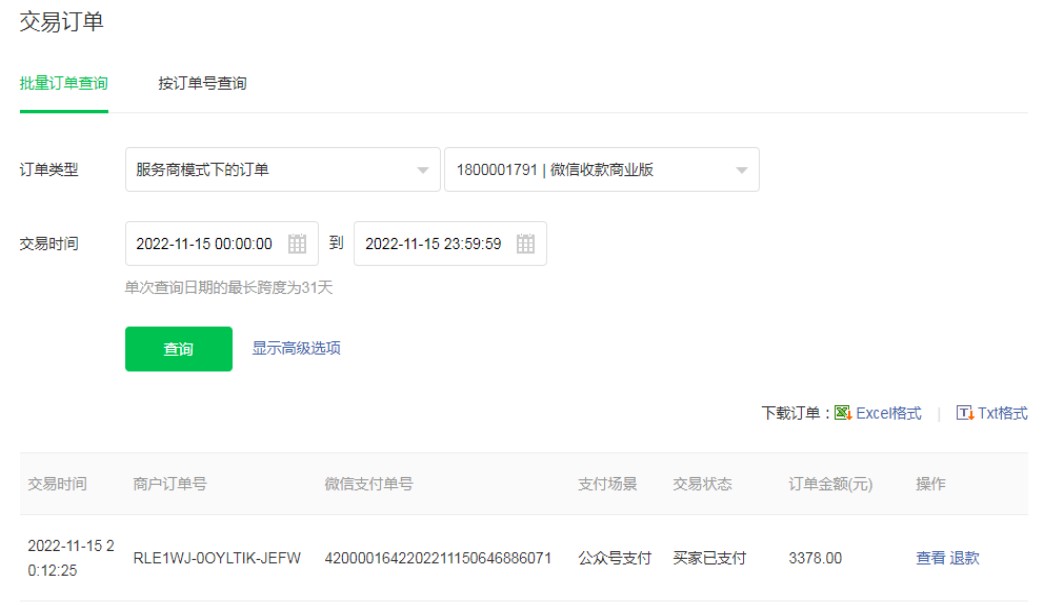The width and height of the screenshot is (1043, 605).
Task: Click 查看 to view the order
Action: (x=930, y=558)
